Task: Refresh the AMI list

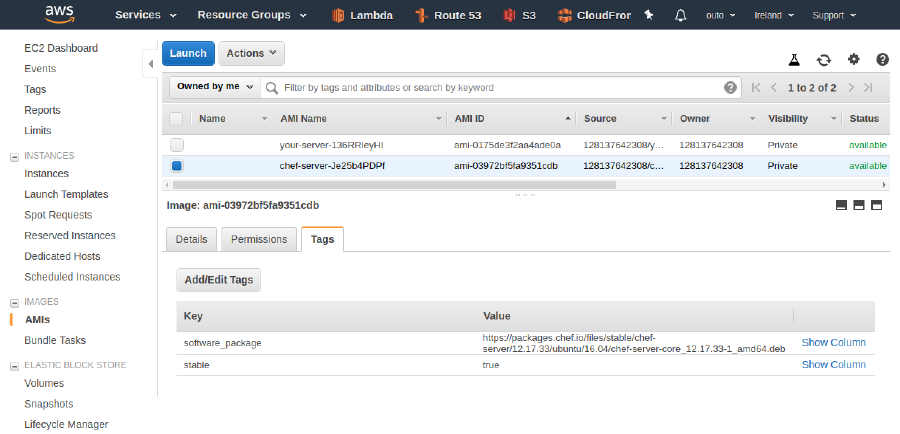Action: point(824,60)
